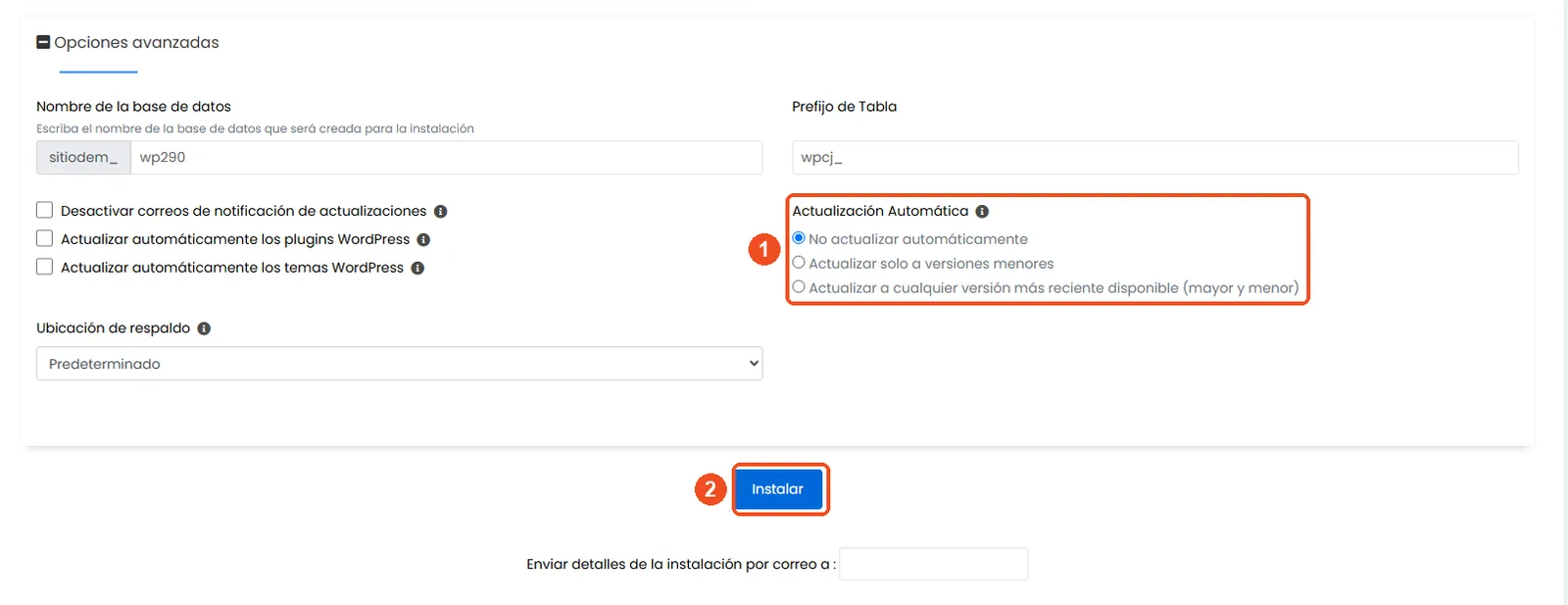Click the Prefijo de Tabla input field

1155,157
